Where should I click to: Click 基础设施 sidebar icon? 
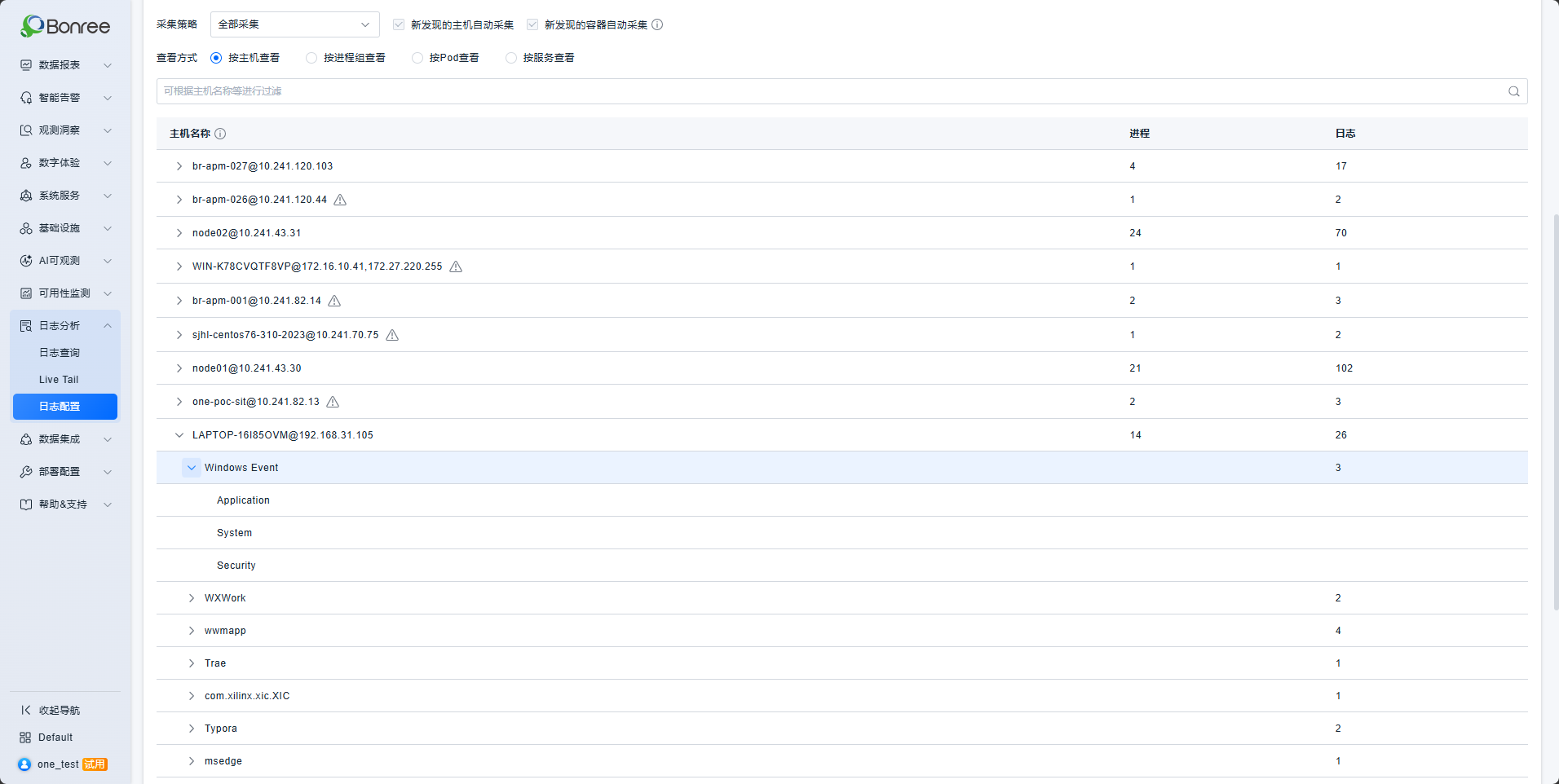pos(26,228)
